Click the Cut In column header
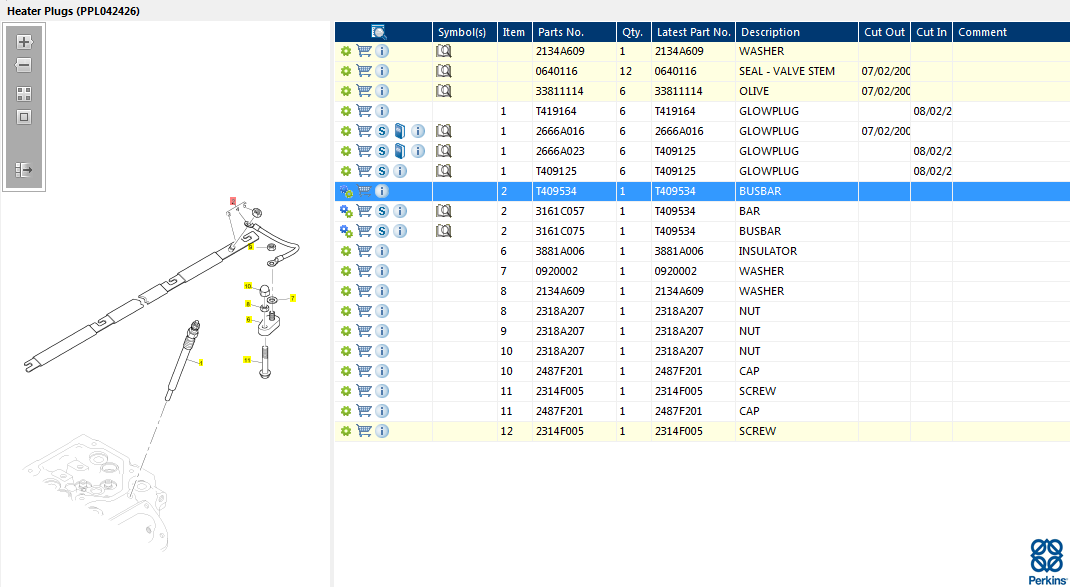The image size is (1070, 587). click(x=931, y=31)
